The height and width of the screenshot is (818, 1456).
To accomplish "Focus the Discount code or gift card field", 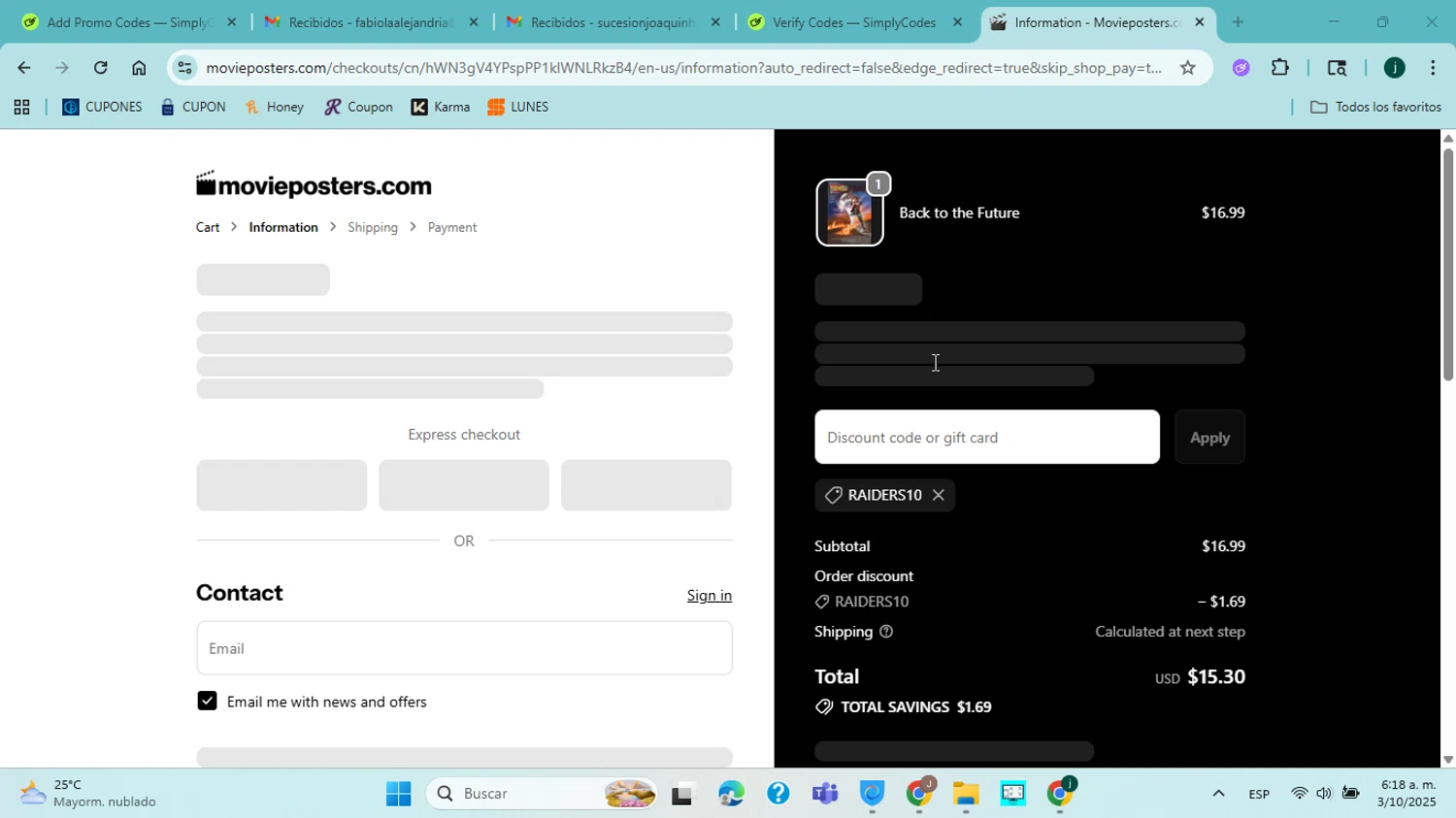I will click(987, 438).
